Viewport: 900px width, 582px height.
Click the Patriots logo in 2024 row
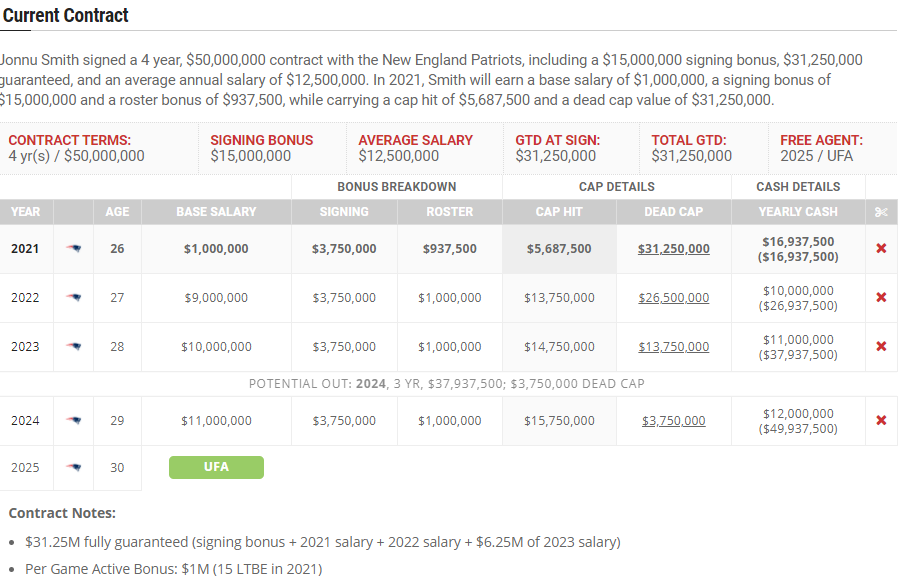pyautogui.click(x=73, y=421)
